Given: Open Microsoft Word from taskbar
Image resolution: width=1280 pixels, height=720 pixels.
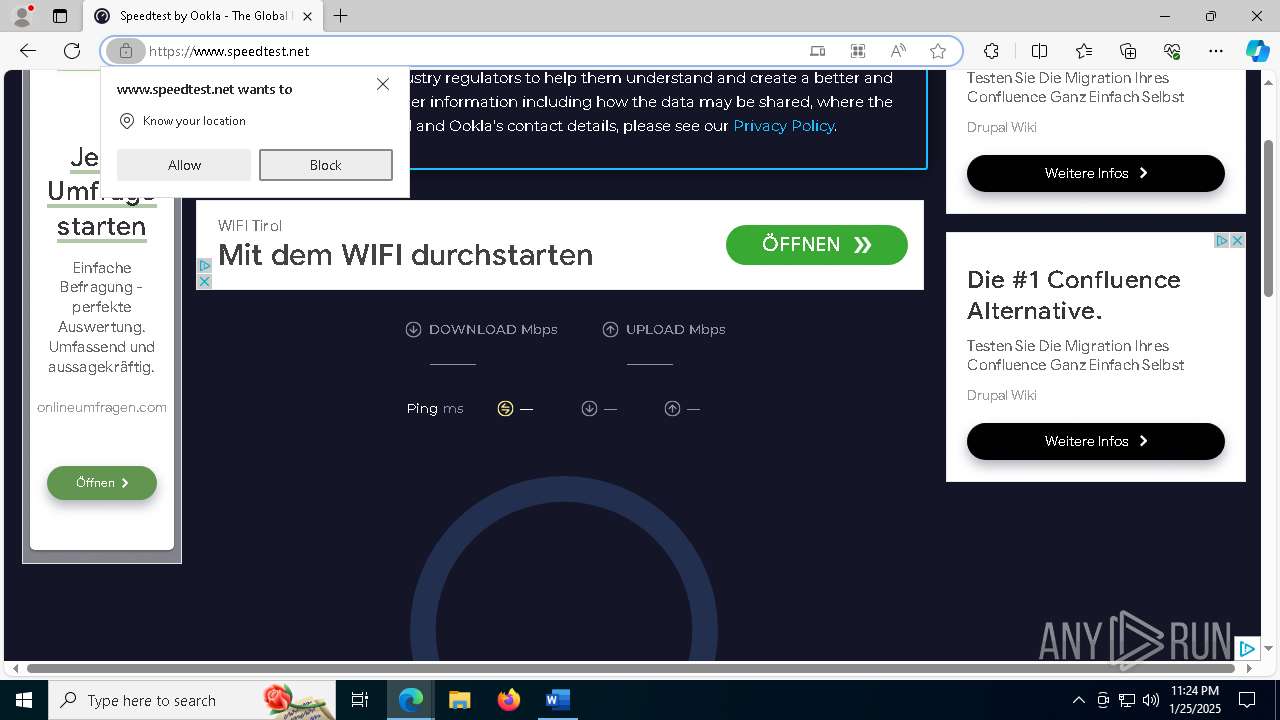Looking at the screenshot, I should 557,700.
